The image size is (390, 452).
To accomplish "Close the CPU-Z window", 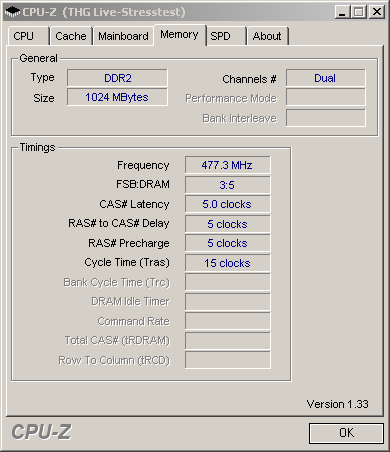I will click(377, 12).
